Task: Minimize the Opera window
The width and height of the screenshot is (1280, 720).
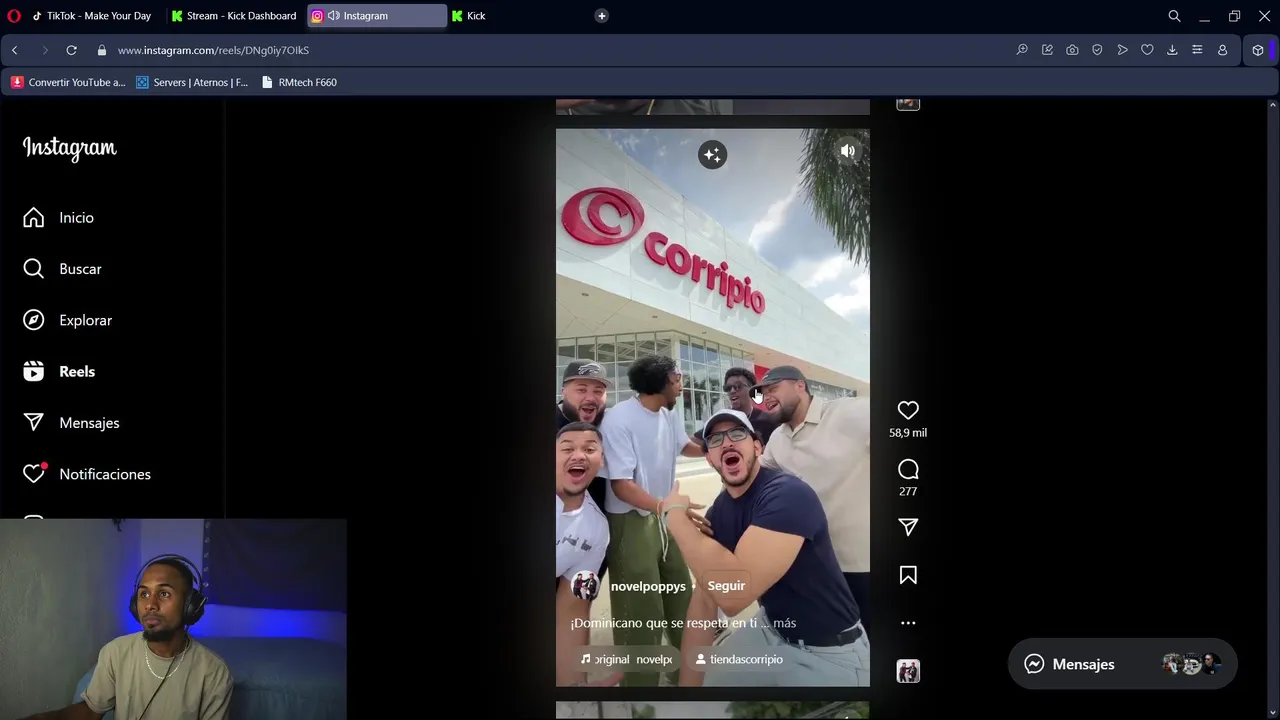Action: tap(1204, 16)
